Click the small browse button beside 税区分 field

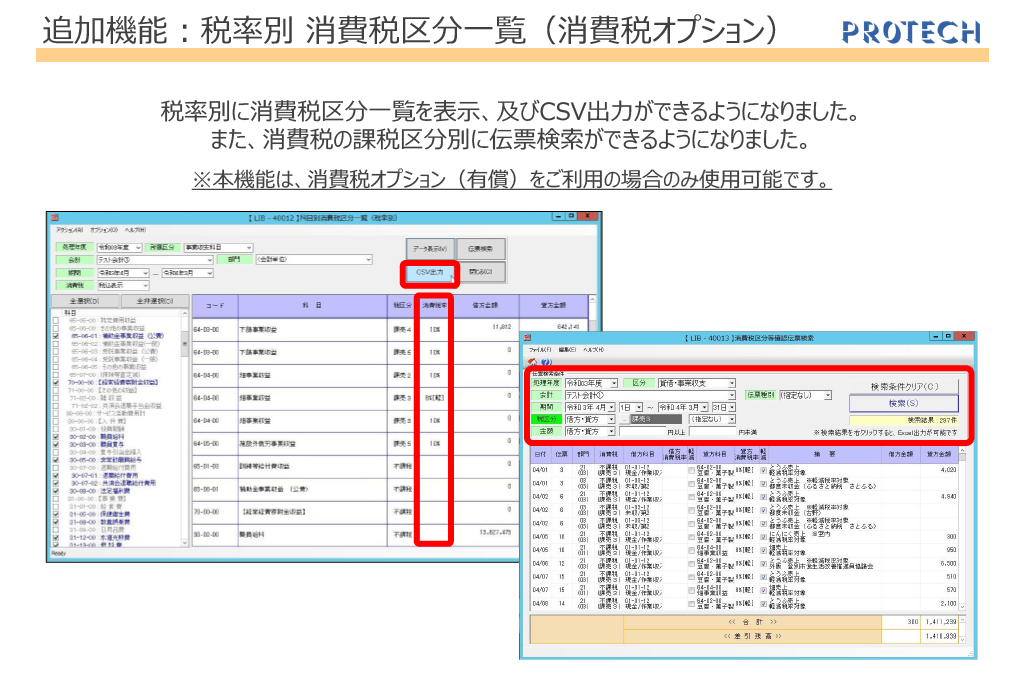tap(623, 420)
